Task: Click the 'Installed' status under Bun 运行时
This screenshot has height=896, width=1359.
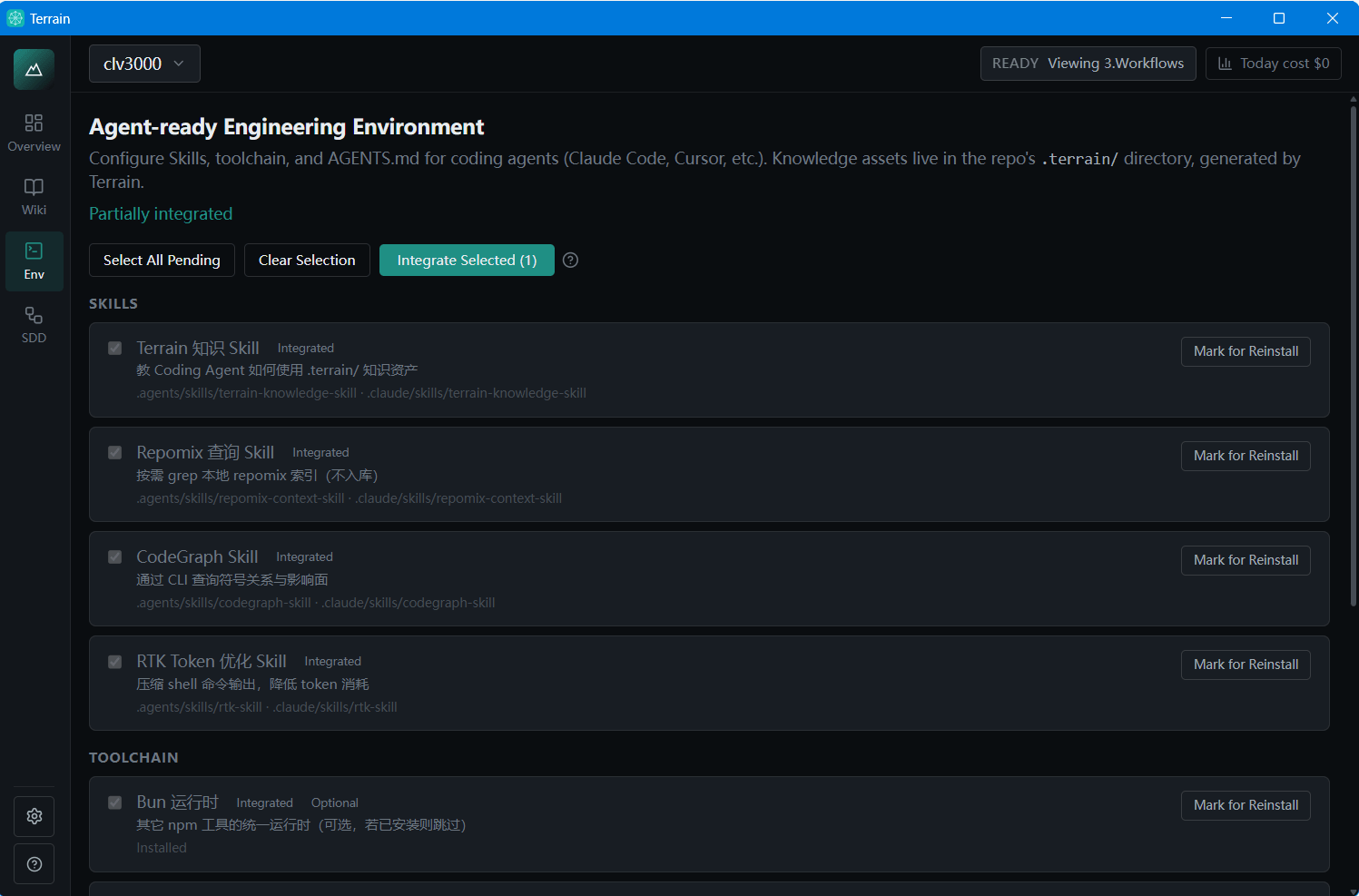Action: point(162,848)
